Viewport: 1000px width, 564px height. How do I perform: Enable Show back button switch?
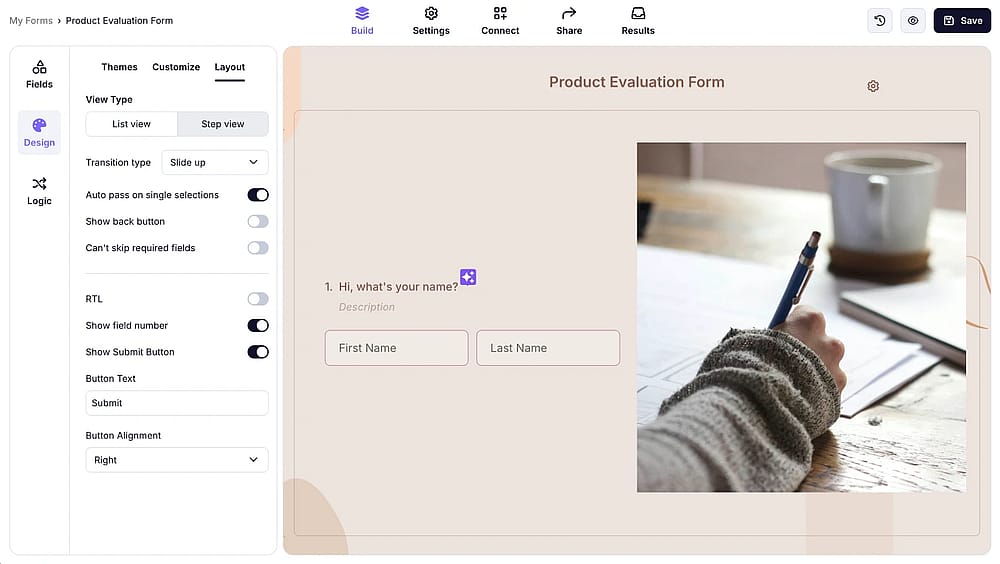pyautogui.click(x=258, y=221)
